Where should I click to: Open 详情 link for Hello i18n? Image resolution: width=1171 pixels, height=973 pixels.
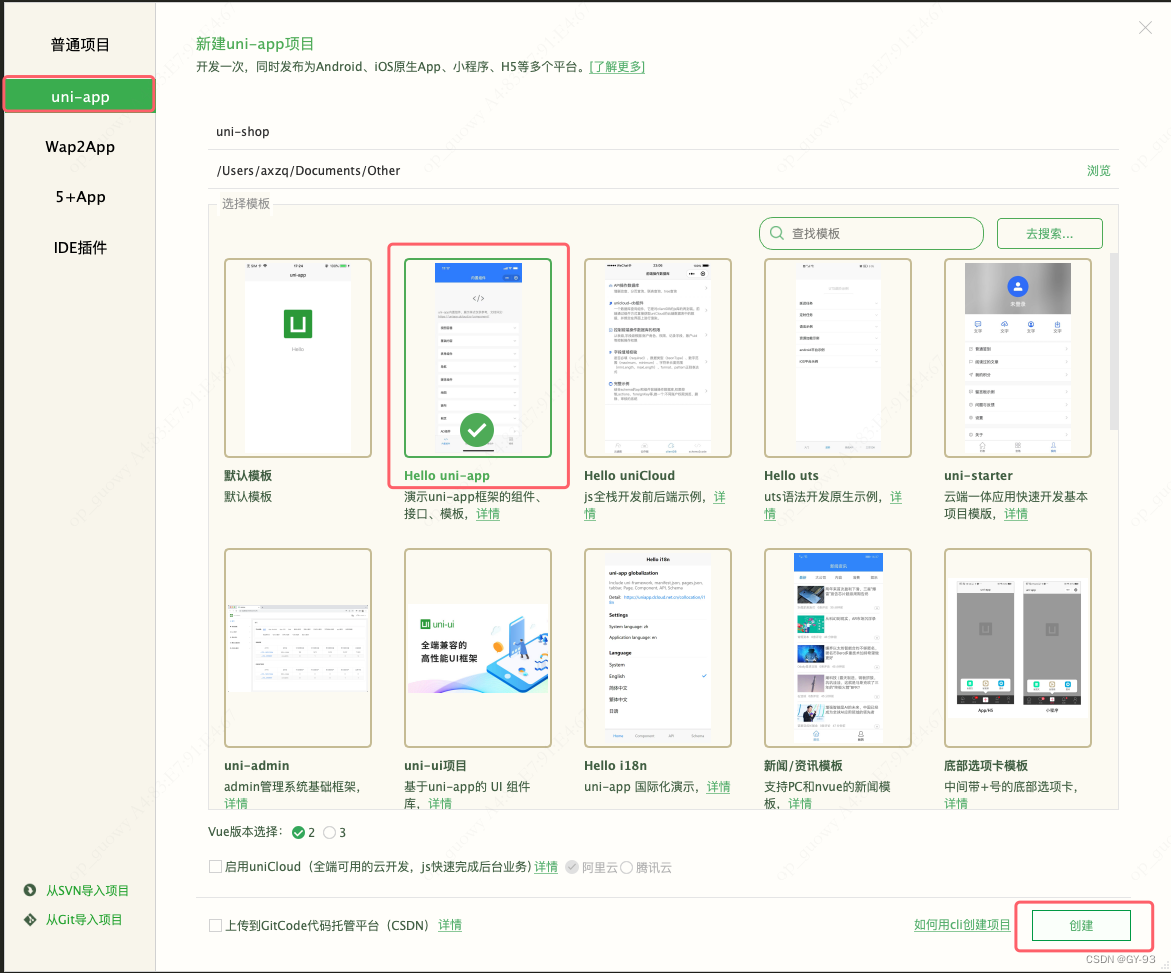718,786
